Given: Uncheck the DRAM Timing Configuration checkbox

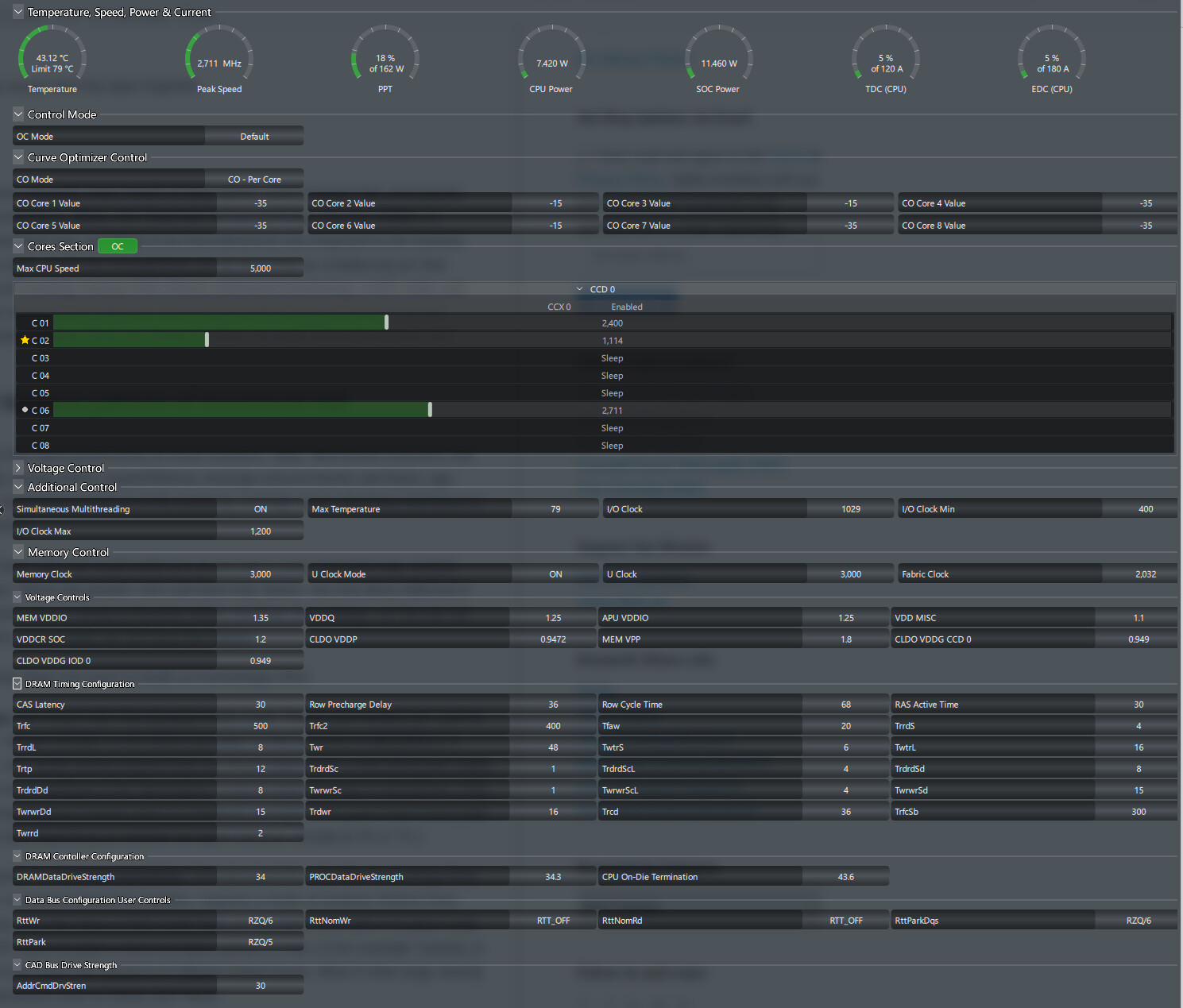Looking at the screenshot, I should pyautogui.click(x=17, y=683).
